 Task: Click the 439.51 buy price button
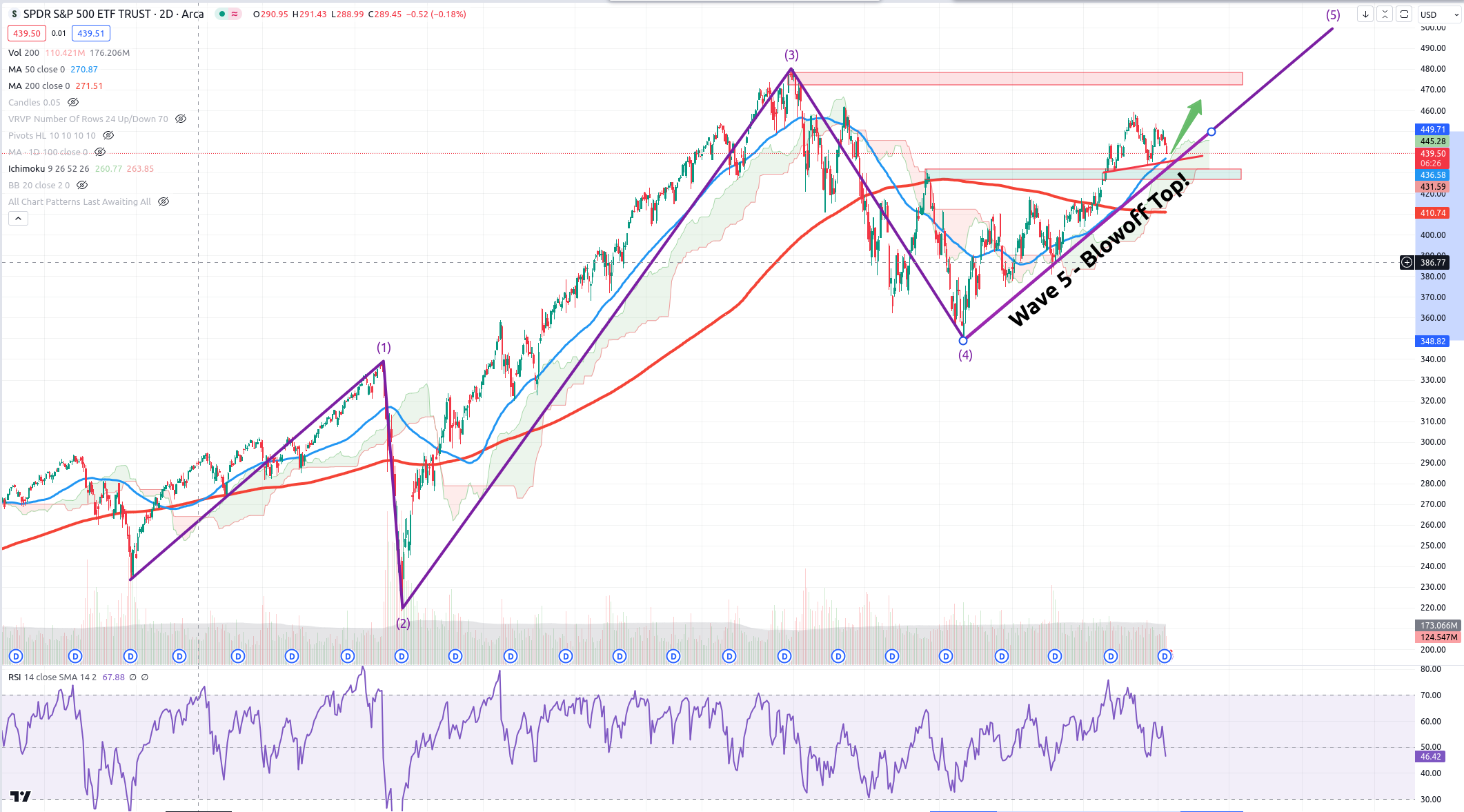tap(90, 33)
